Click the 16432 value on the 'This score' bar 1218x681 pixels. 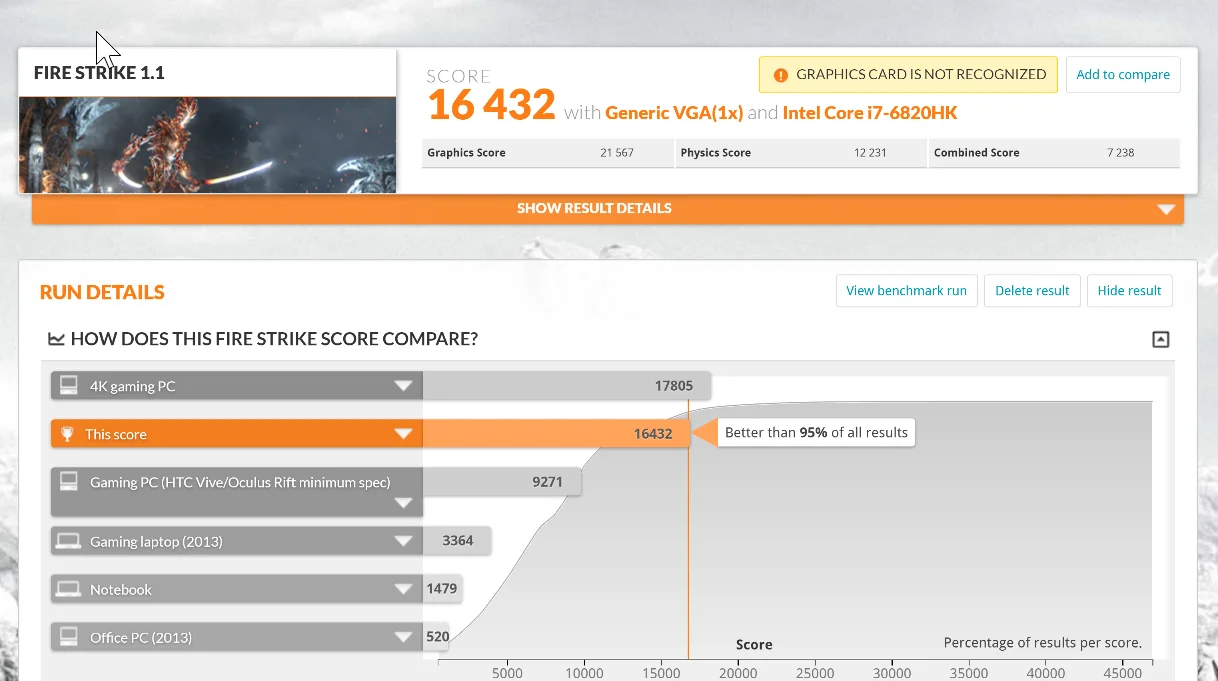click(653, 434)
